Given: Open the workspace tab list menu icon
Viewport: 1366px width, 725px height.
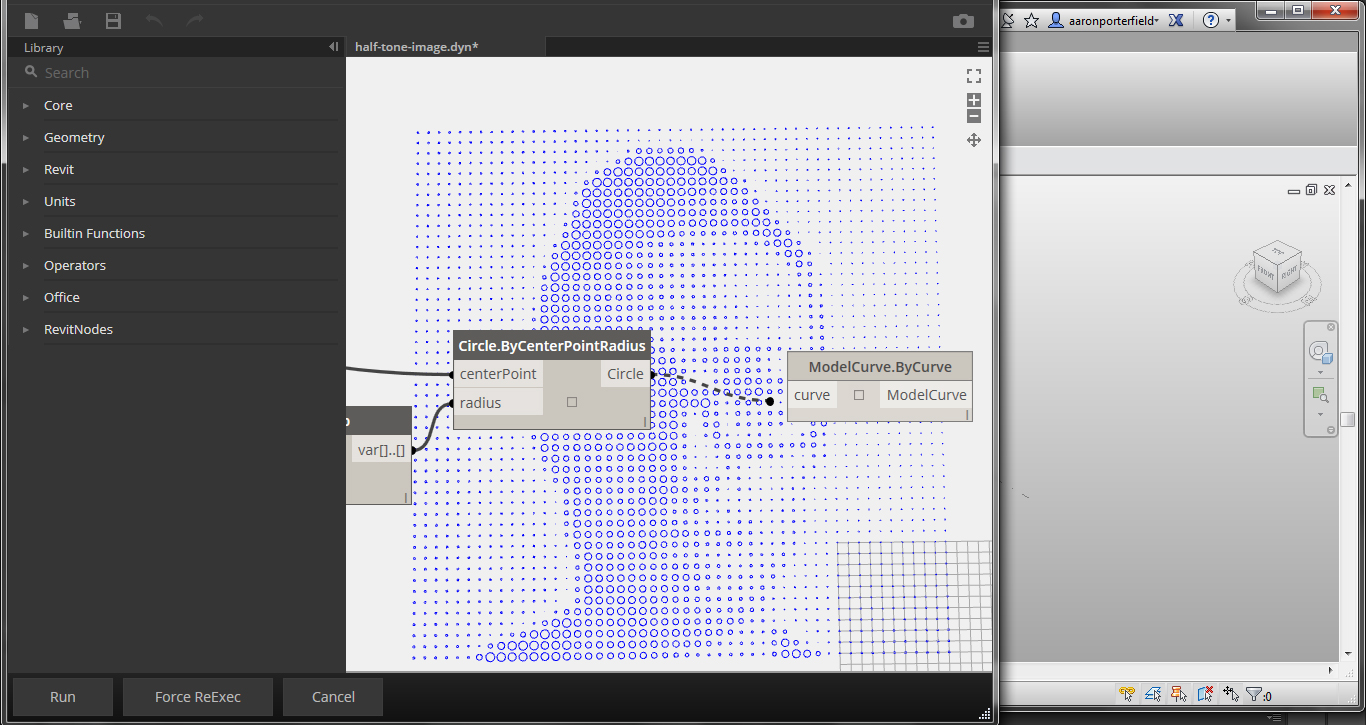Looking at the screenshot, I should pos(983,47).
